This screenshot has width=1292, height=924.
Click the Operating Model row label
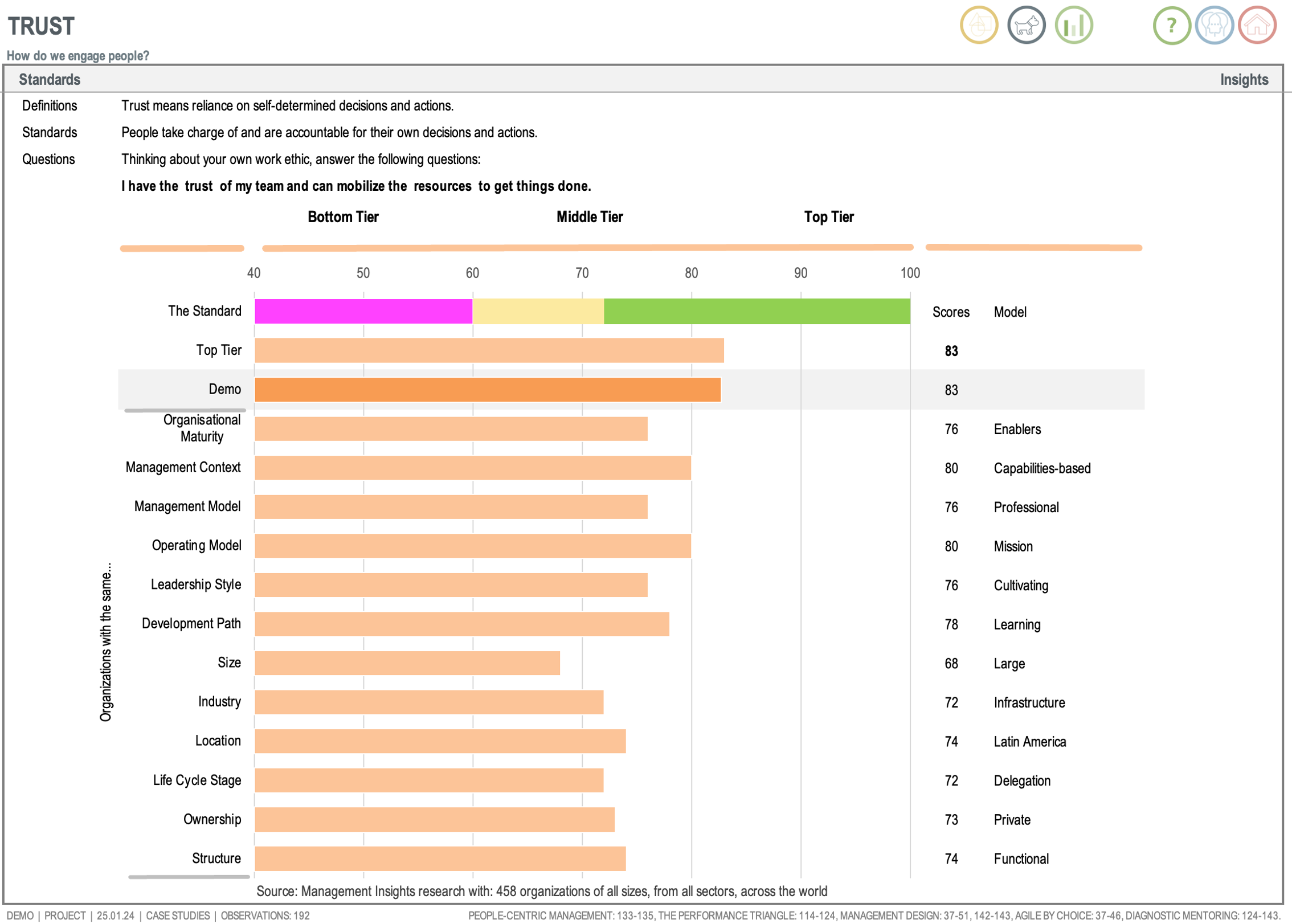tap(197, 546)
